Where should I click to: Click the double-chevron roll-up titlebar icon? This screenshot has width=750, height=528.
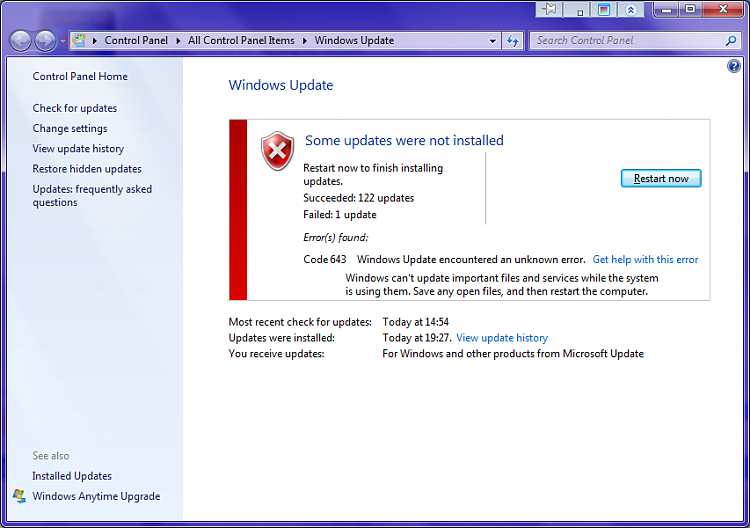tap(631, 10)
